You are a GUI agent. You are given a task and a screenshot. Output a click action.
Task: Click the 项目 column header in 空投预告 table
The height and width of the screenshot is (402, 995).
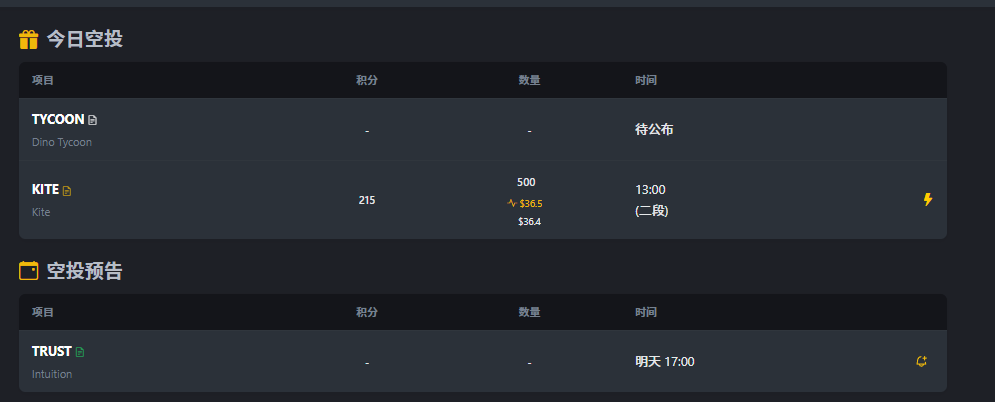[43, 312]
